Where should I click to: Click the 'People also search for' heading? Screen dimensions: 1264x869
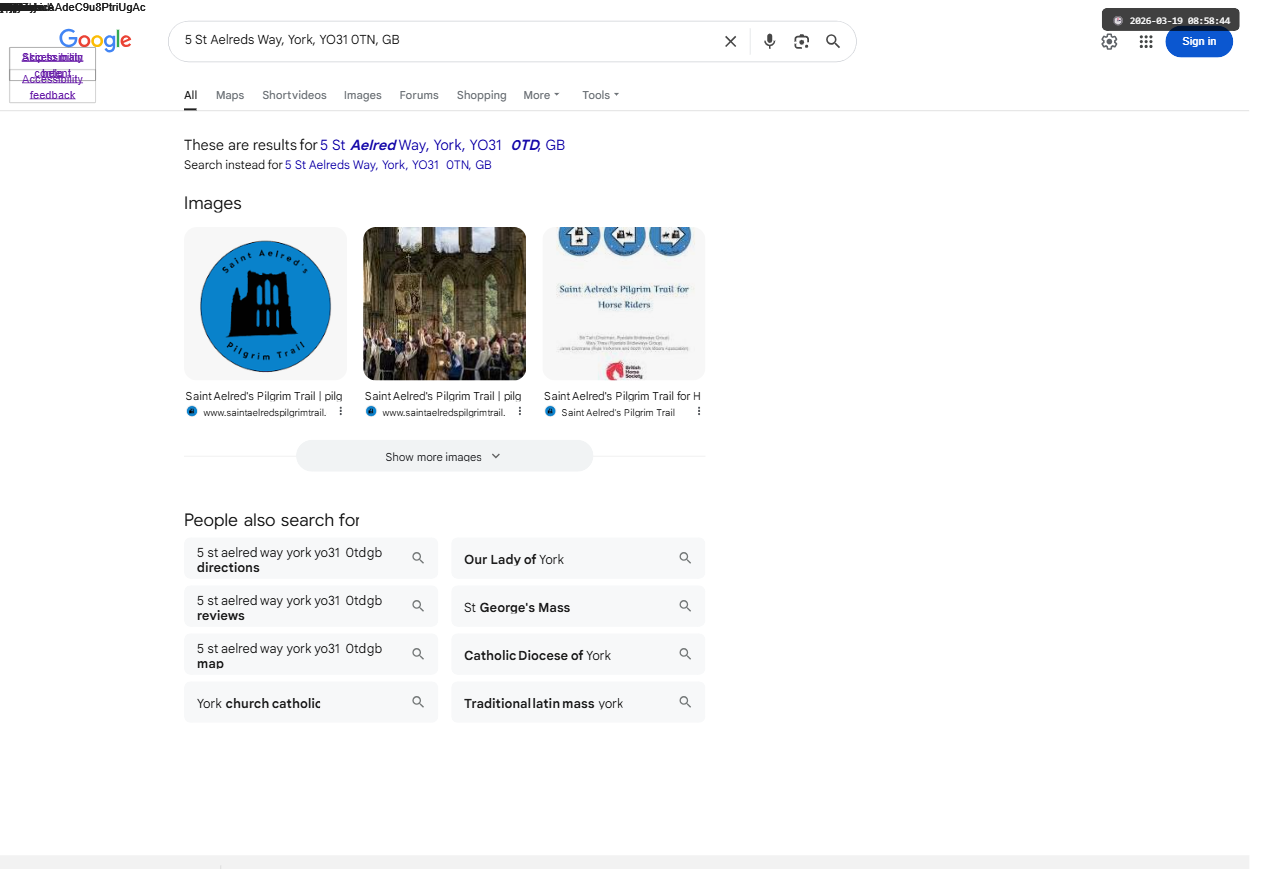tap(271, 520)
